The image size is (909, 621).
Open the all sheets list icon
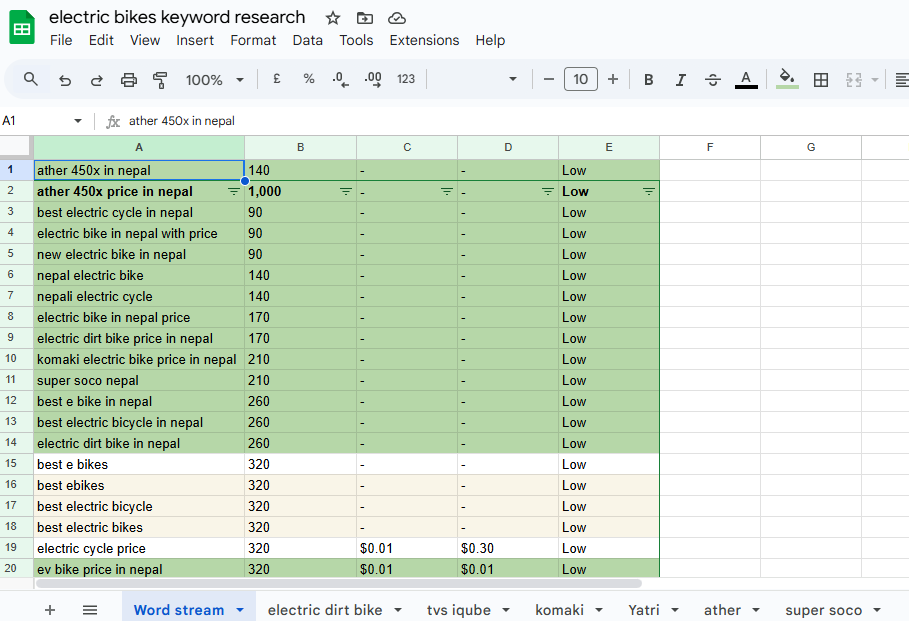tap(90, 610)
